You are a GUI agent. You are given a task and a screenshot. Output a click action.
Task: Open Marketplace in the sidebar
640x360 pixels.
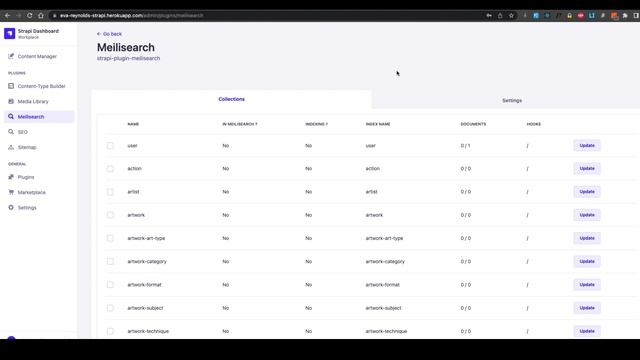click(x=27, y=192)
